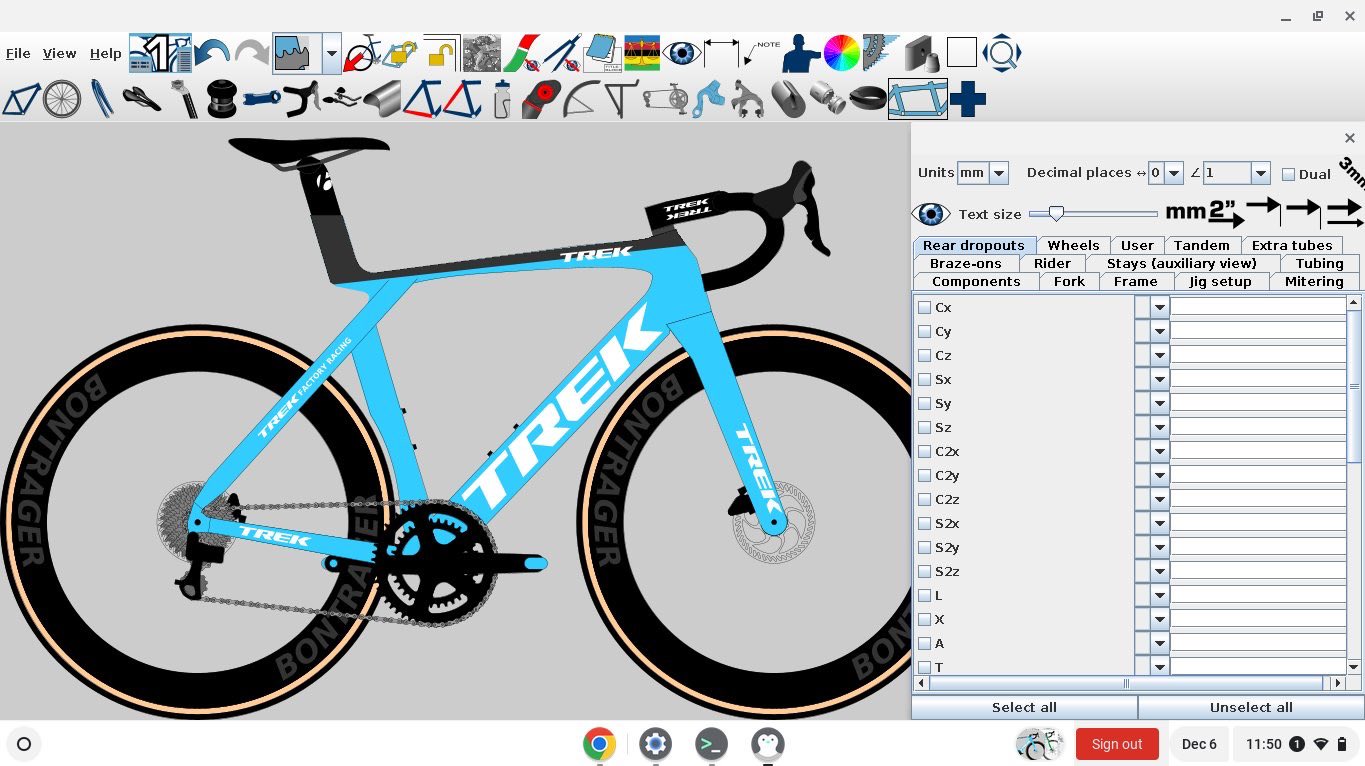Image resolution: width=1365 pixels, height=766 pixels.
Task: Switch to the Jig setup tab
Action: pyautogui.click(x=1220, y=281)
